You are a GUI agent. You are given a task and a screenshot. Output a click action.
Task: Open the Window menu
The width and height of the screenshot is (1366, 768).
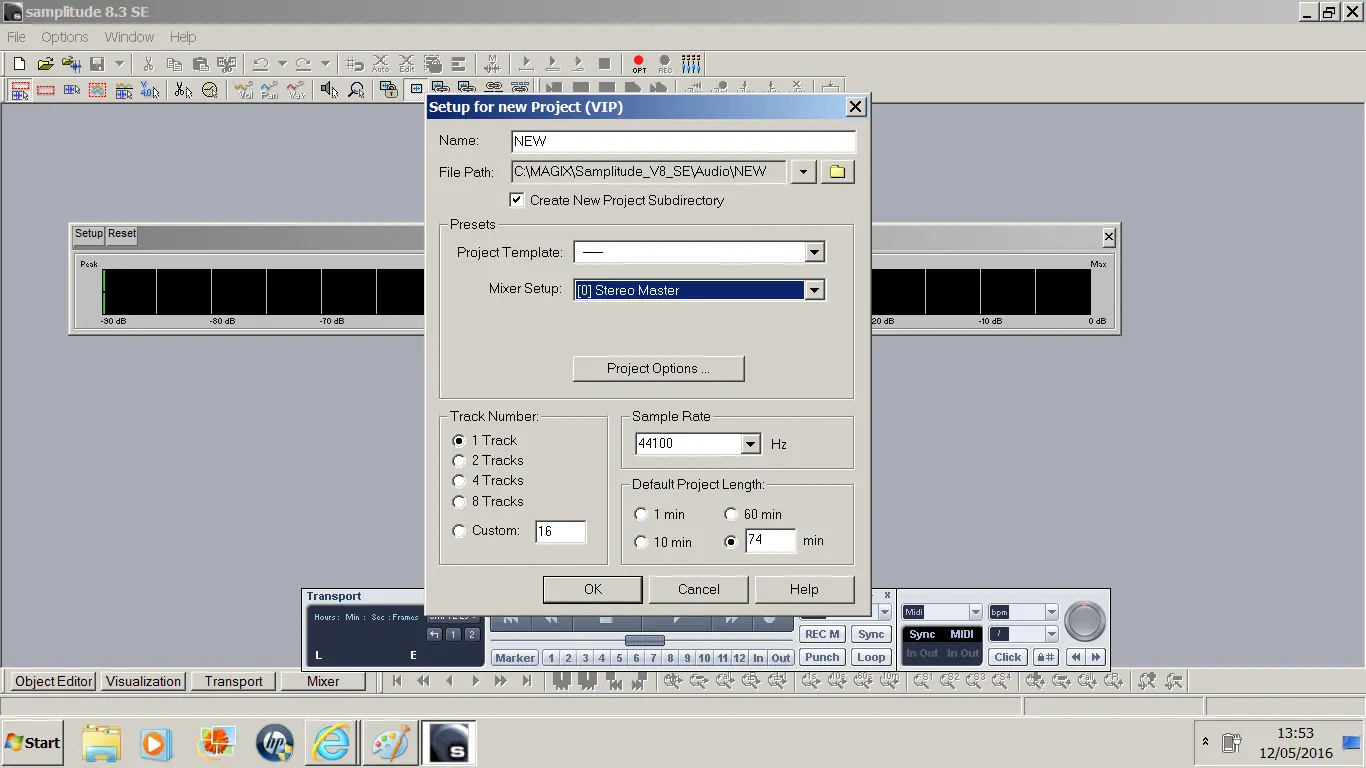[129, 37]
